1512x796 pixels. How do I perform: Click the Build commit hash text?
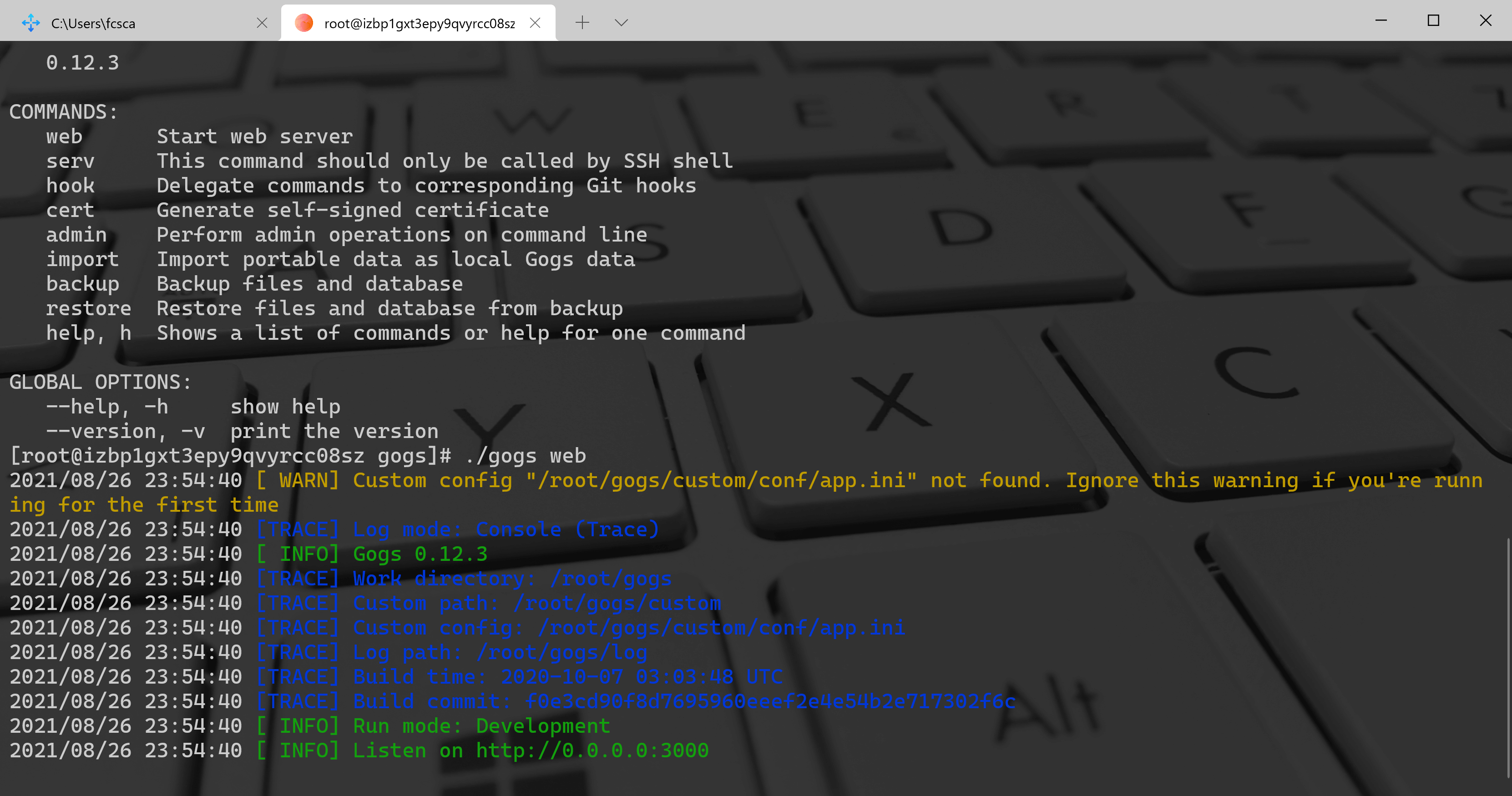[769, 701]
